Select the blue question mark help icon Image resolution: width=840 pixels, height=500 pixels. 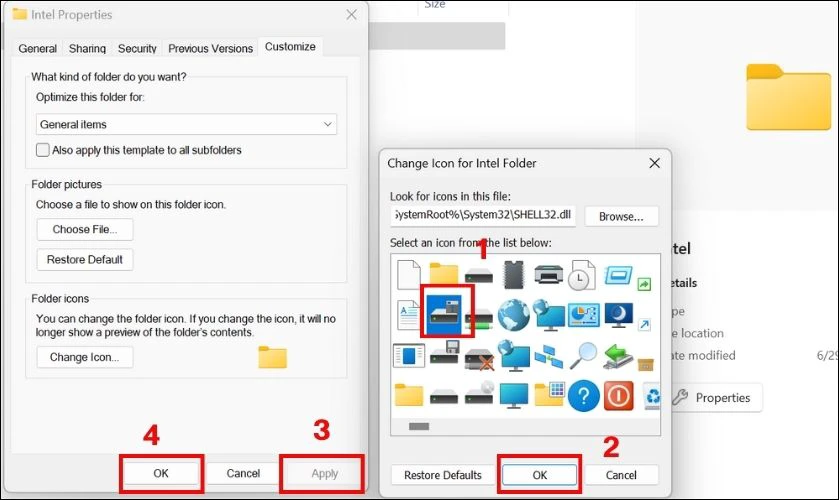(x=583, y=396)
